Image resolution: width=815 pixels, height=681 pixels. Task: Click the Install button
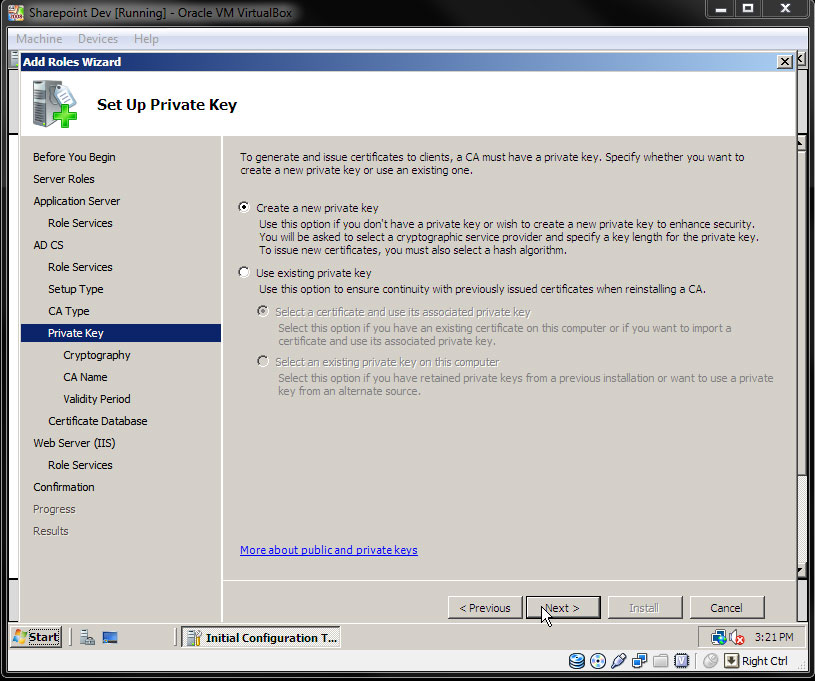[x=645, y=608]
